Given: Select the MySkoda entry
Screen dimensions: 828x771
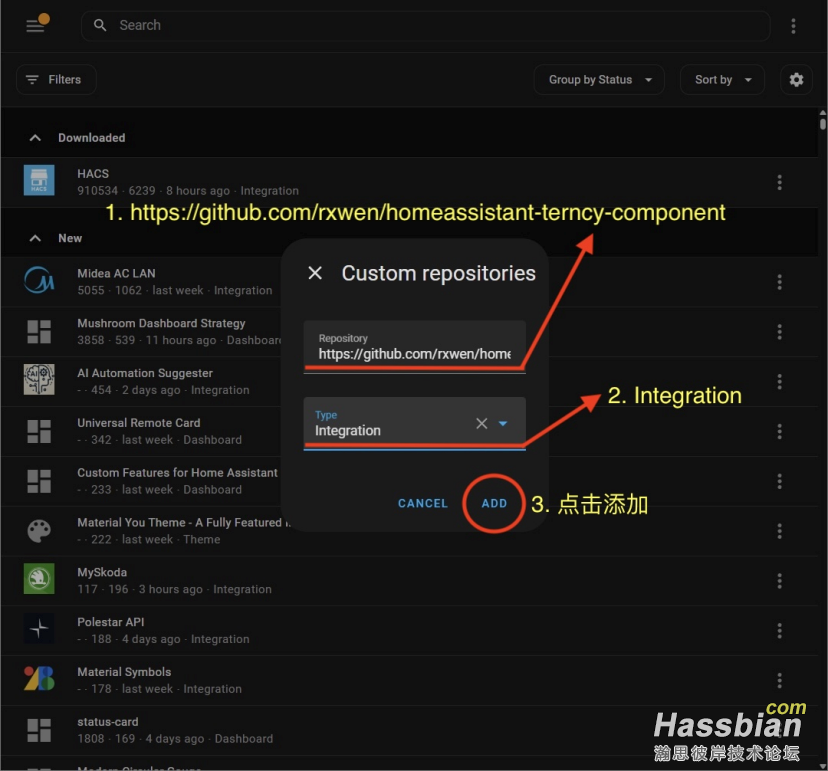Looking at the screenshot, I should coord(102,572).
